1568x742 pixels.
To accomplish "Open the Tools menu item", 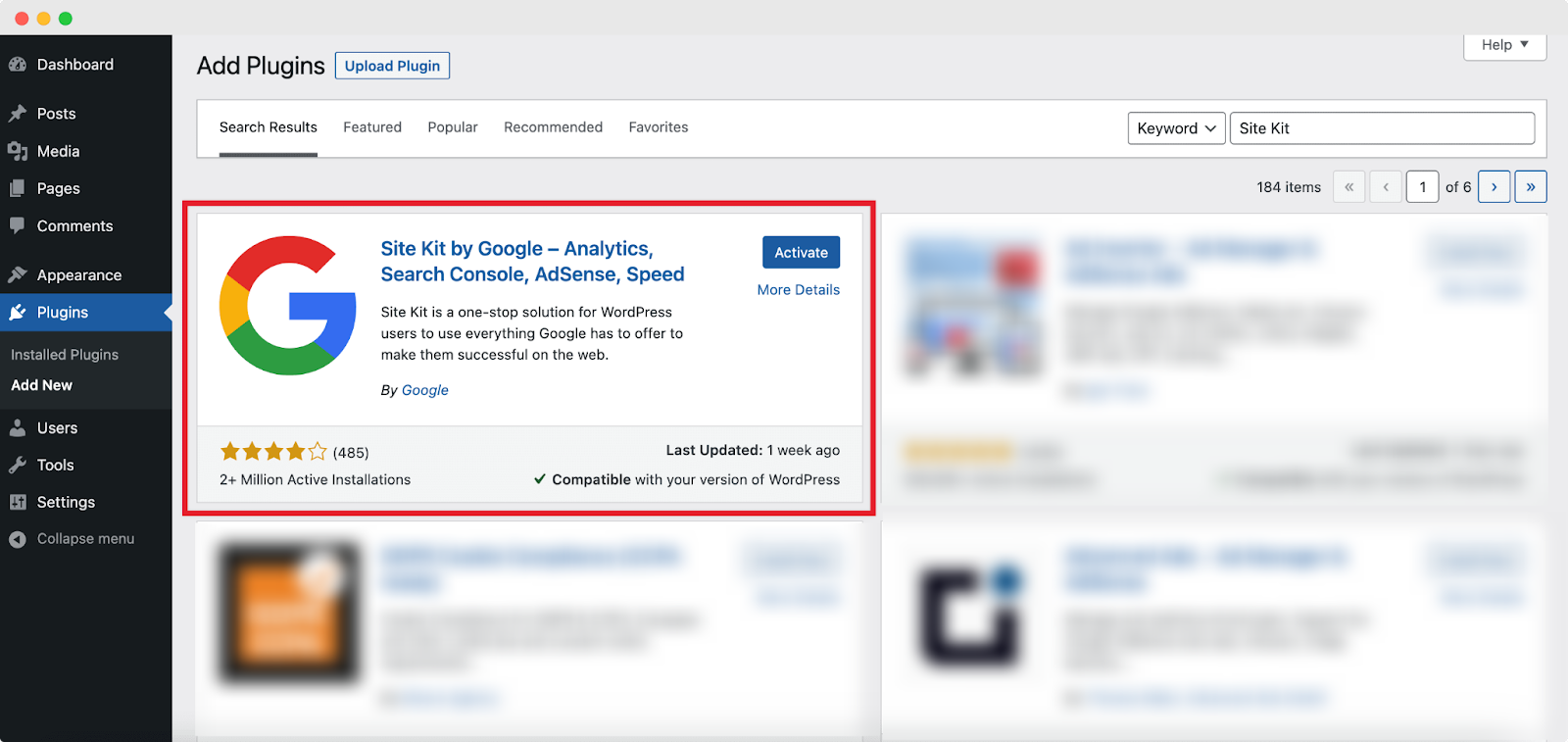I will (x=86, y=465).
